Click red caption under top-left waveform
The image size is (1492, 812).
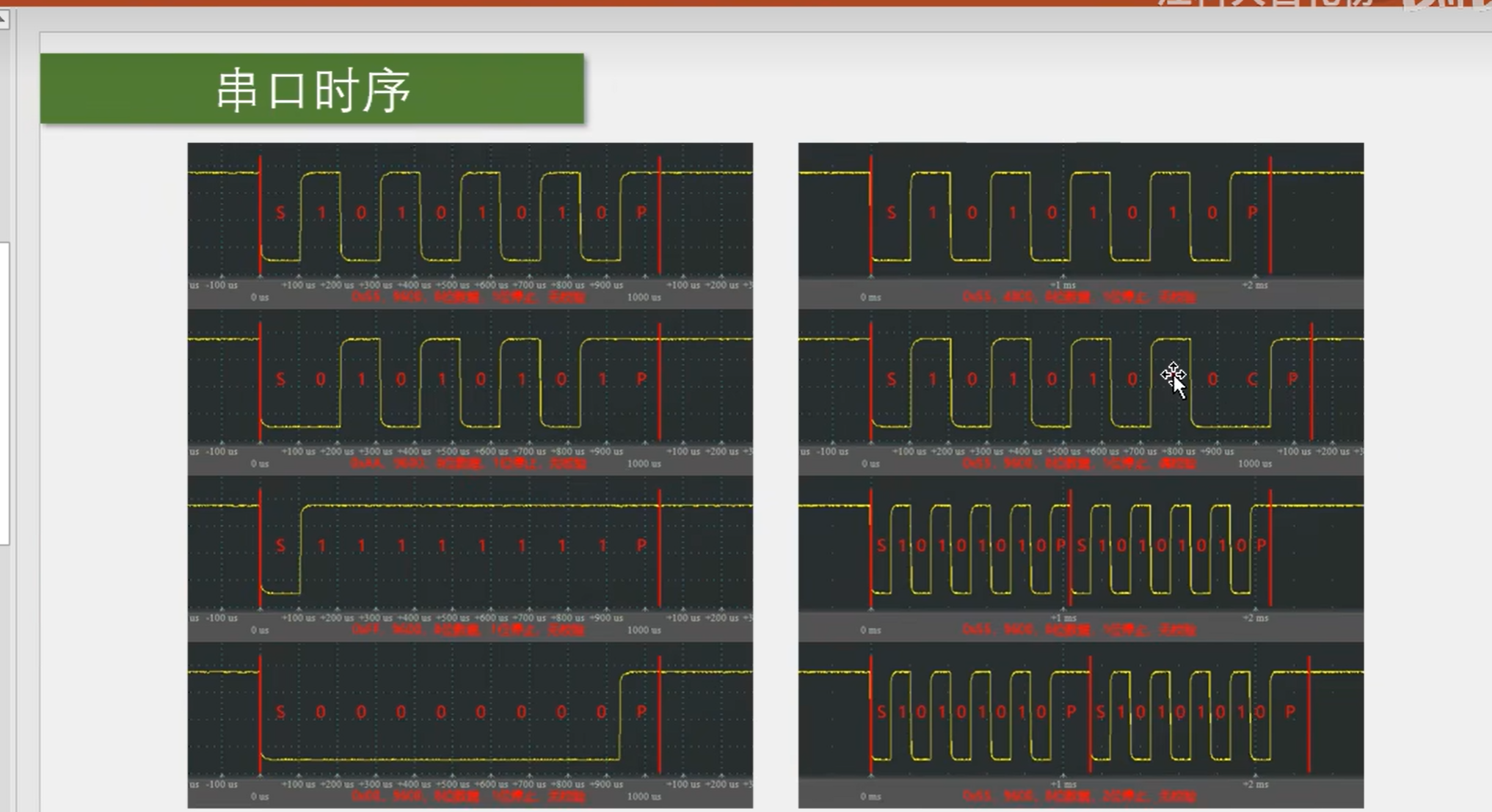[468, 297]
